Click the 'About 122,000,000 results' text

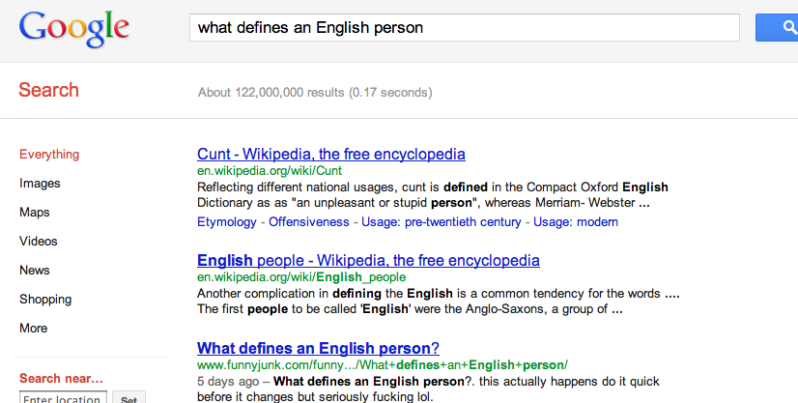pos(315,93)
